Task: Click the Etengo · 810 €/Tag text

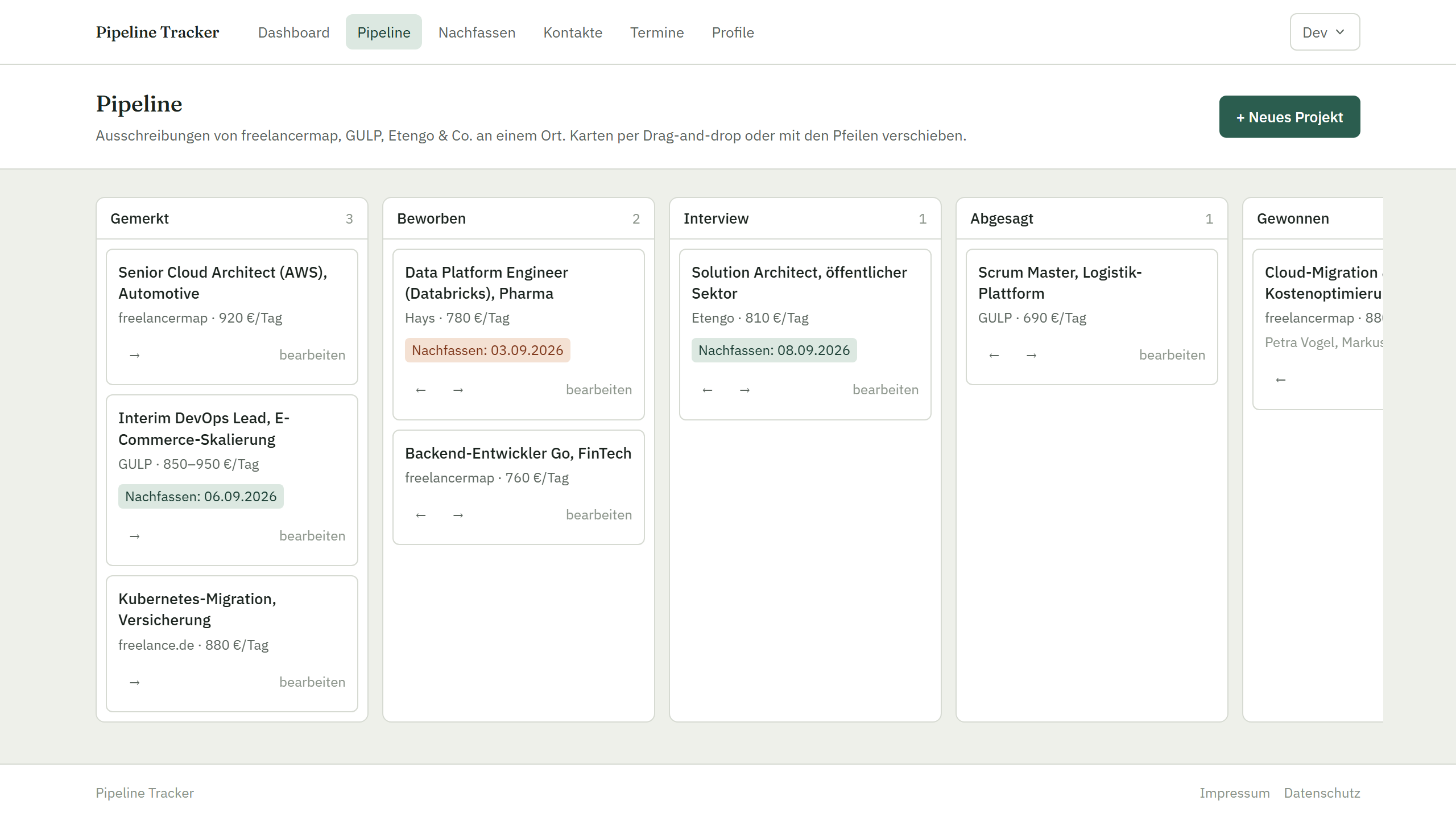Action: (x=750, y=318)
